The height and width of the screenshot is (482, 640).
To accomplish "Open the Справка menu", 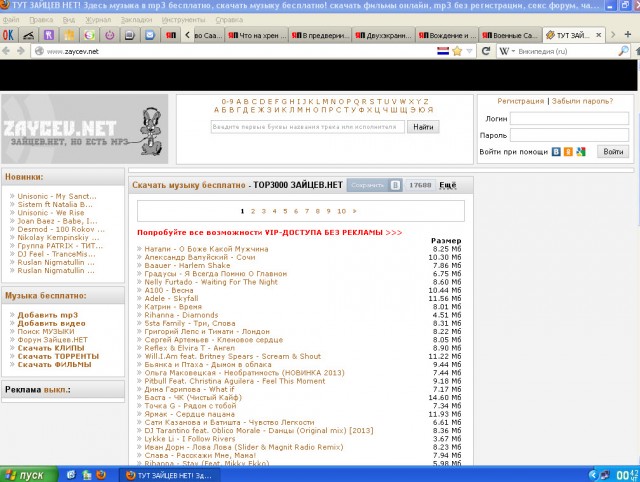I will tap(229, 20).
